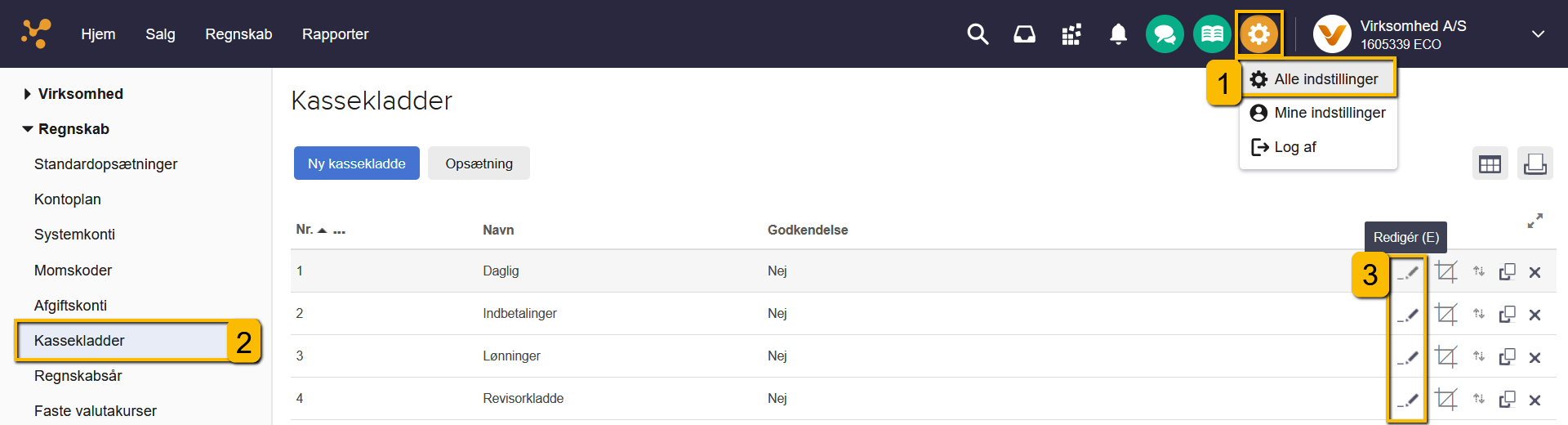The image size is (1568, 425).
Task: Open Kontoplan in the sidebar
Action: [x=68, y=199]
